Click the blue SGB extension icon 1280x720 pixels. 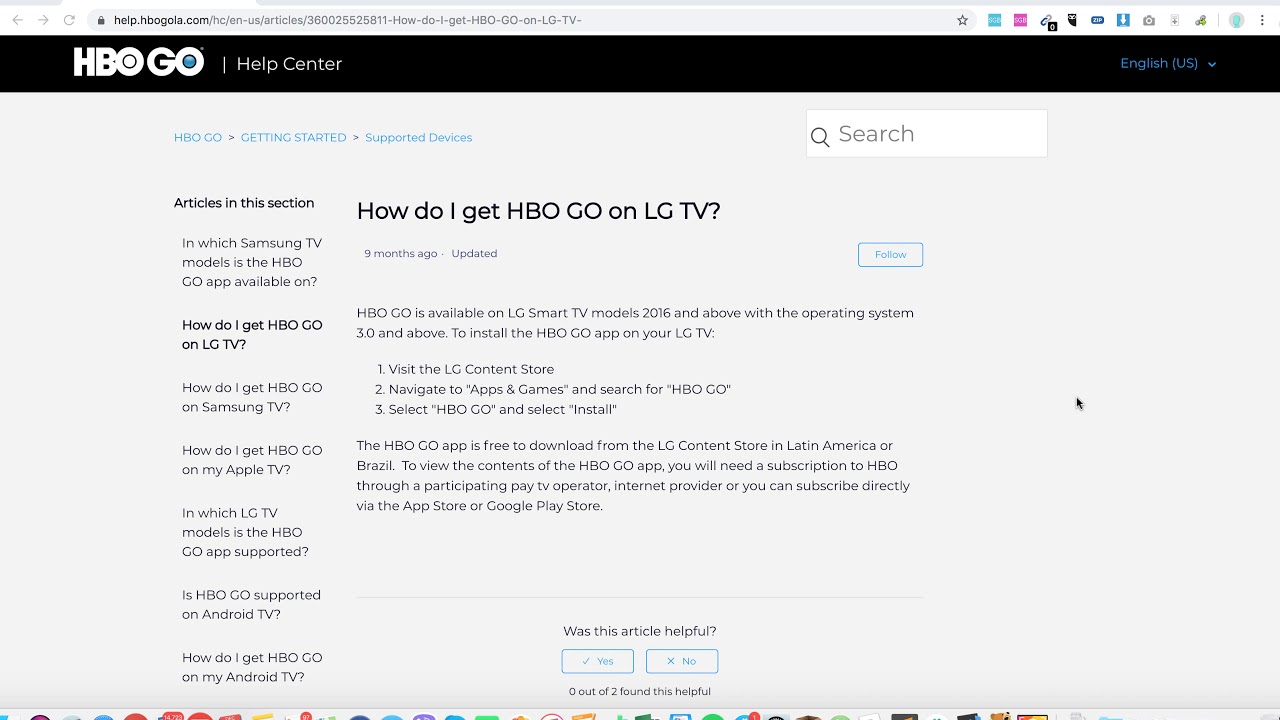click(994, 20)
